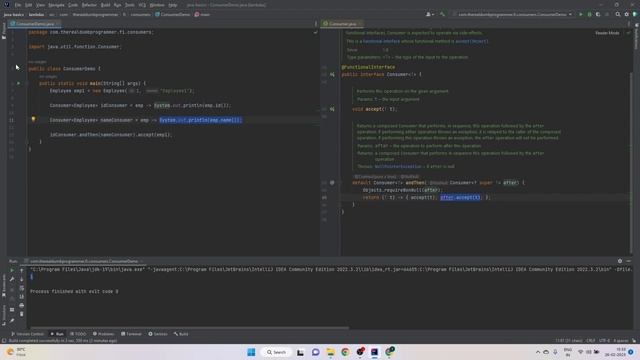Click the pin tab icon in Run panel
Viewport: 640px width, 360px height.
(x=12, y=320)
